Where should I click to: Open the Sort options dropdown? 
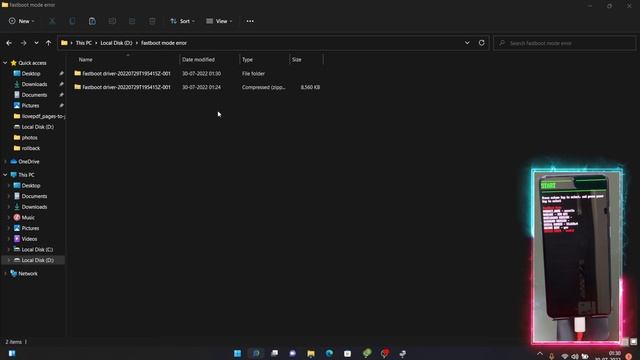click(182, 21)
